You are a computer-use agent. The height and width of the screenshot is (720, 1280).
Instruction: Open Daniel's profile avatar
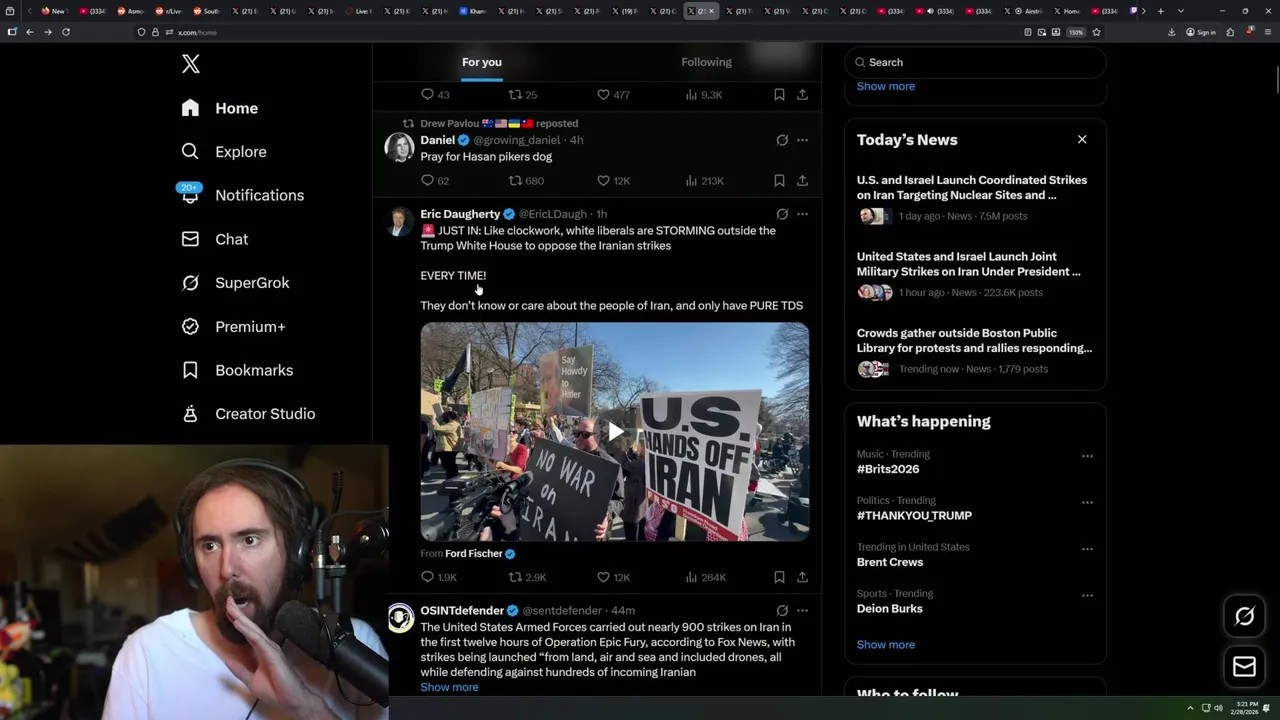click(400, 147)
